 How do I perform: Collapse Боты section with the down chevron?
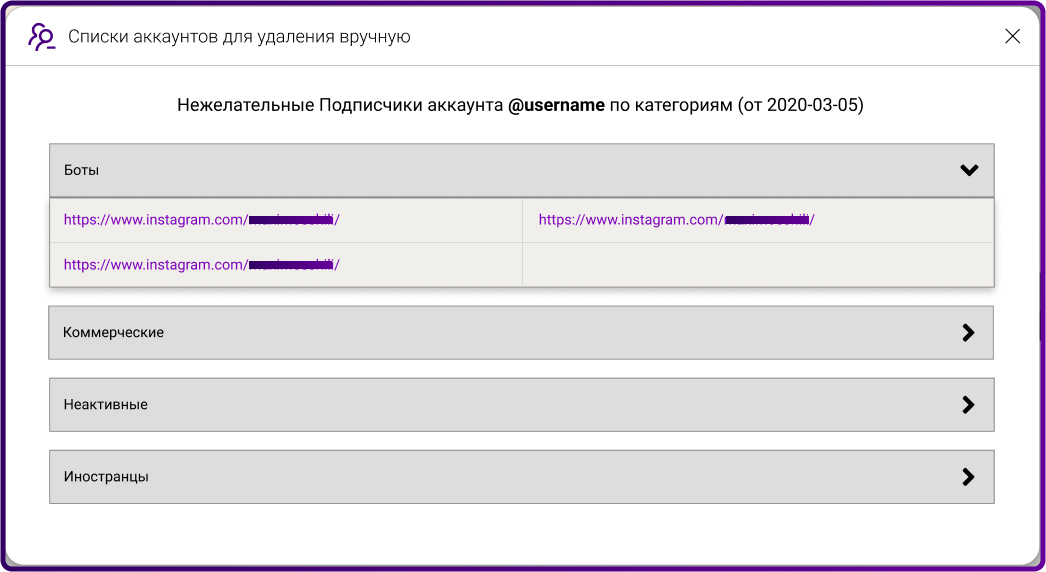point(968,170)
